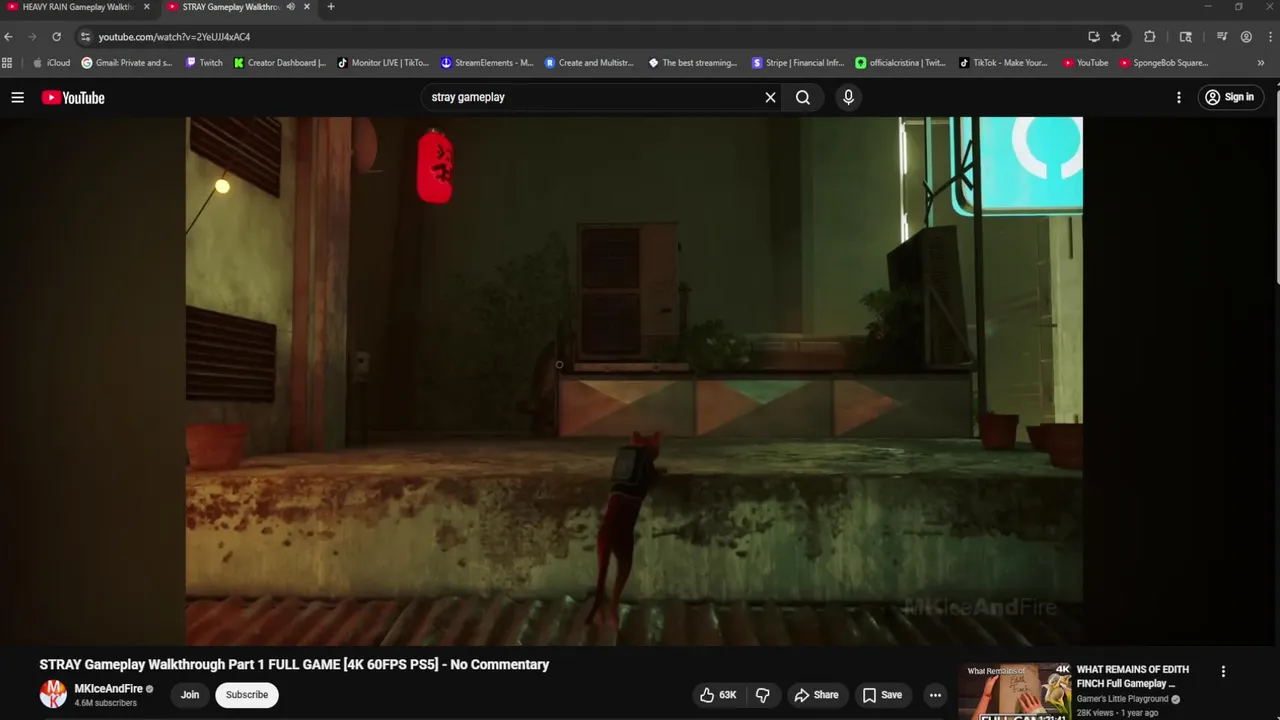Click the magnifier search button
This screenshot has height=720, width=1280.
pyautogui.click(x=803, y=97)
